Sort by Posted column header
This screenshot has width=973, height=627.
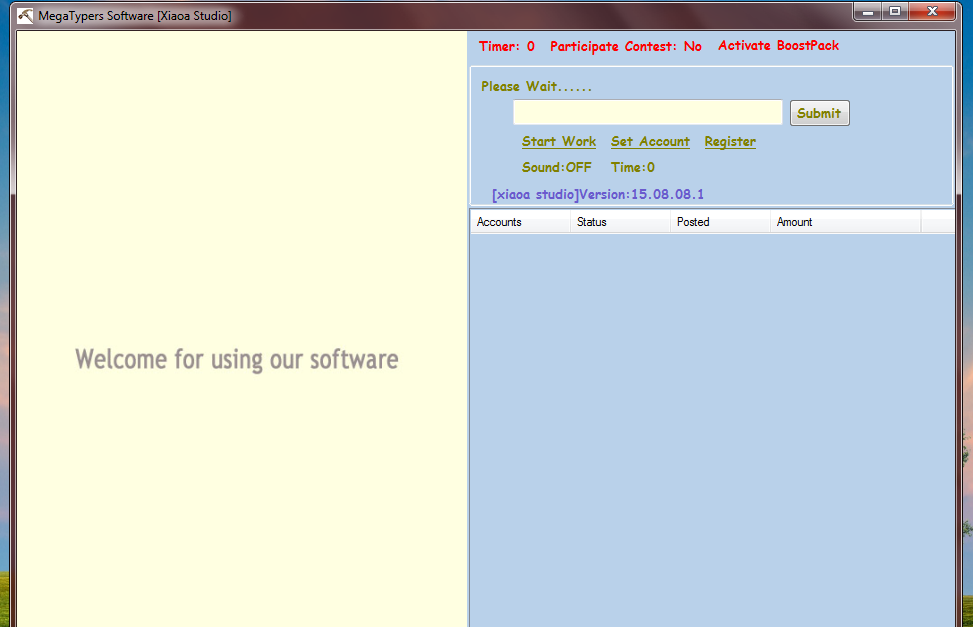point(720,222)
